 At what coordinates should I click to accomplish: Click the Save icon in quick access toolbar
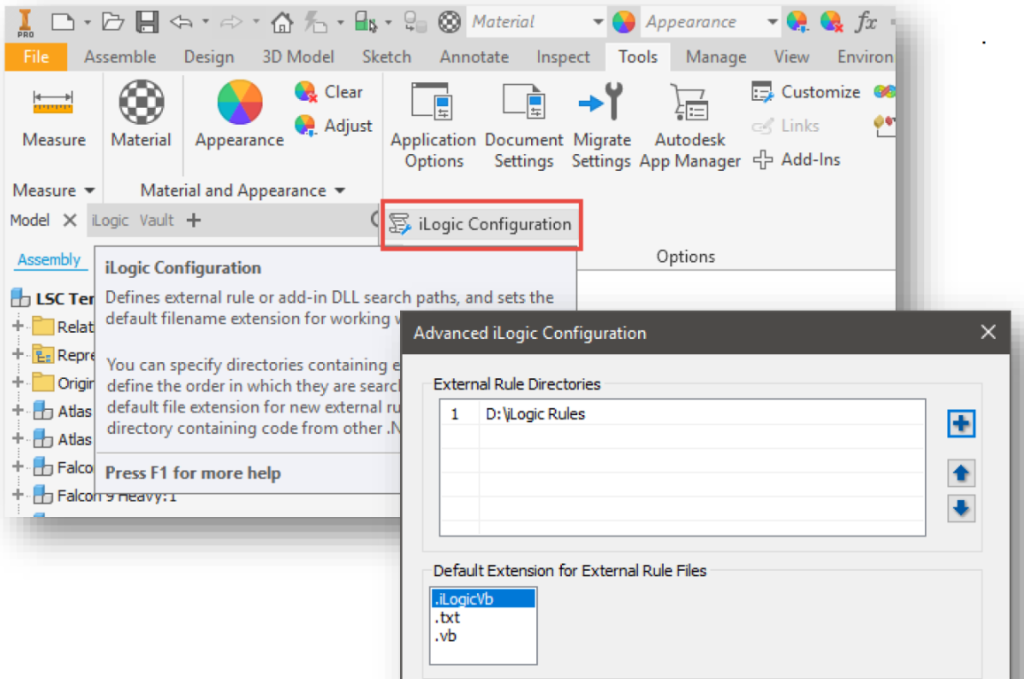coord(147,21)
